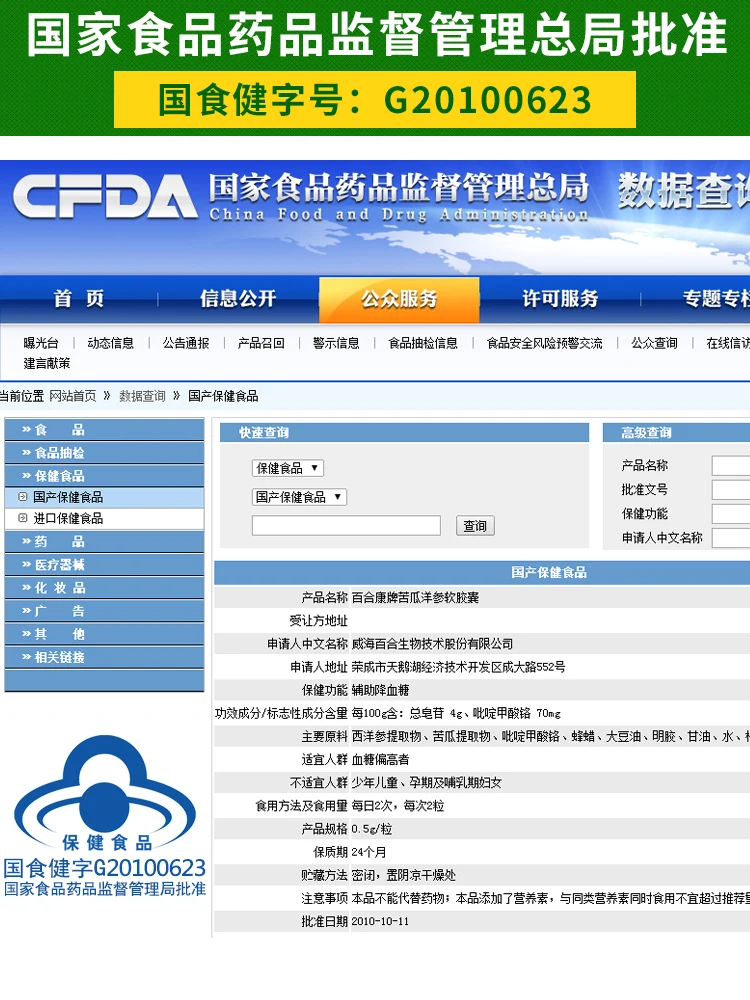The height and width of the screenshot is (1000, 750).
Task: Open the 曝光台 sub-menu link
Action: click(x=41, y=343)
